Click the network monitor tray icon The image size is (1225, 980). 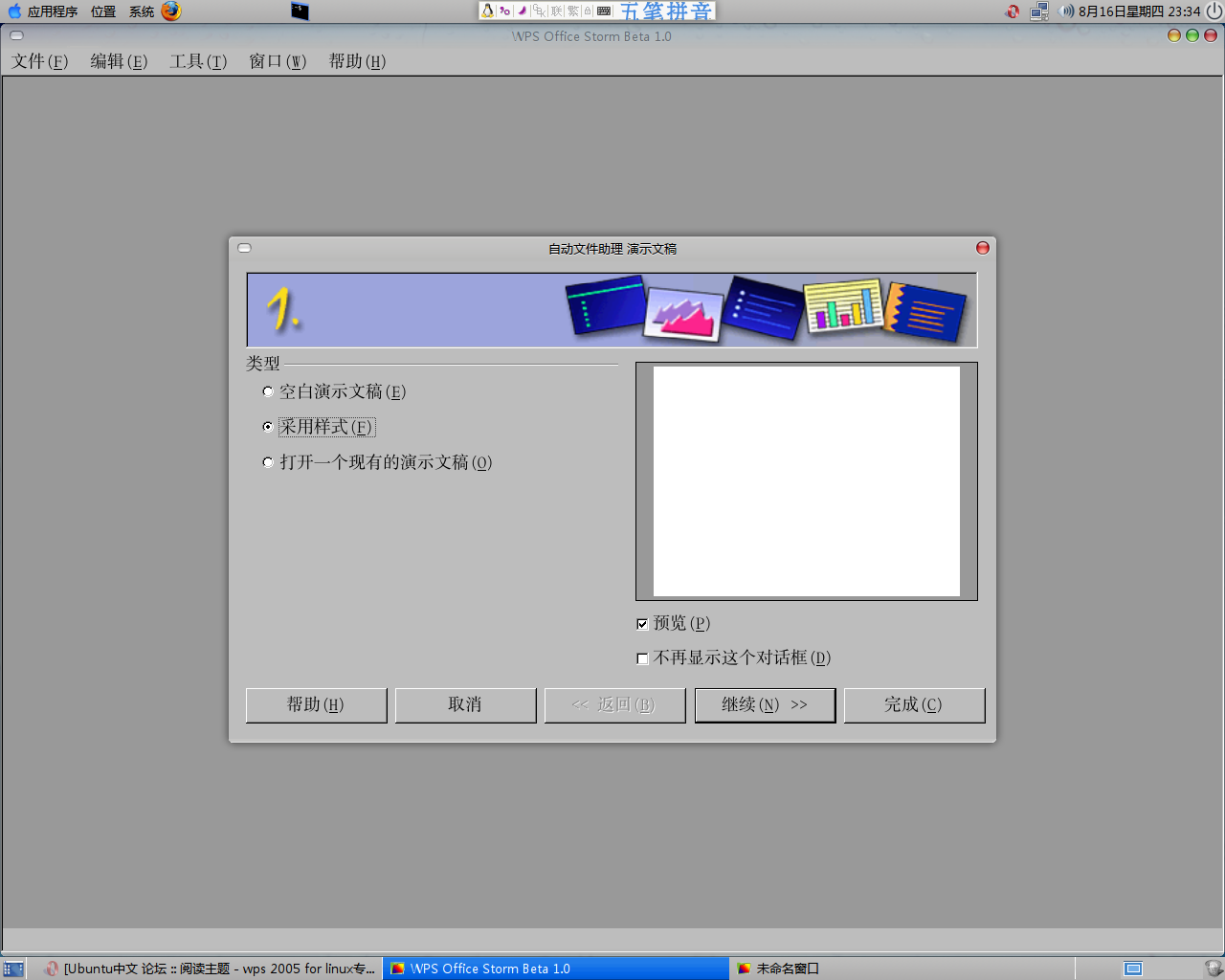[1039, 11]
